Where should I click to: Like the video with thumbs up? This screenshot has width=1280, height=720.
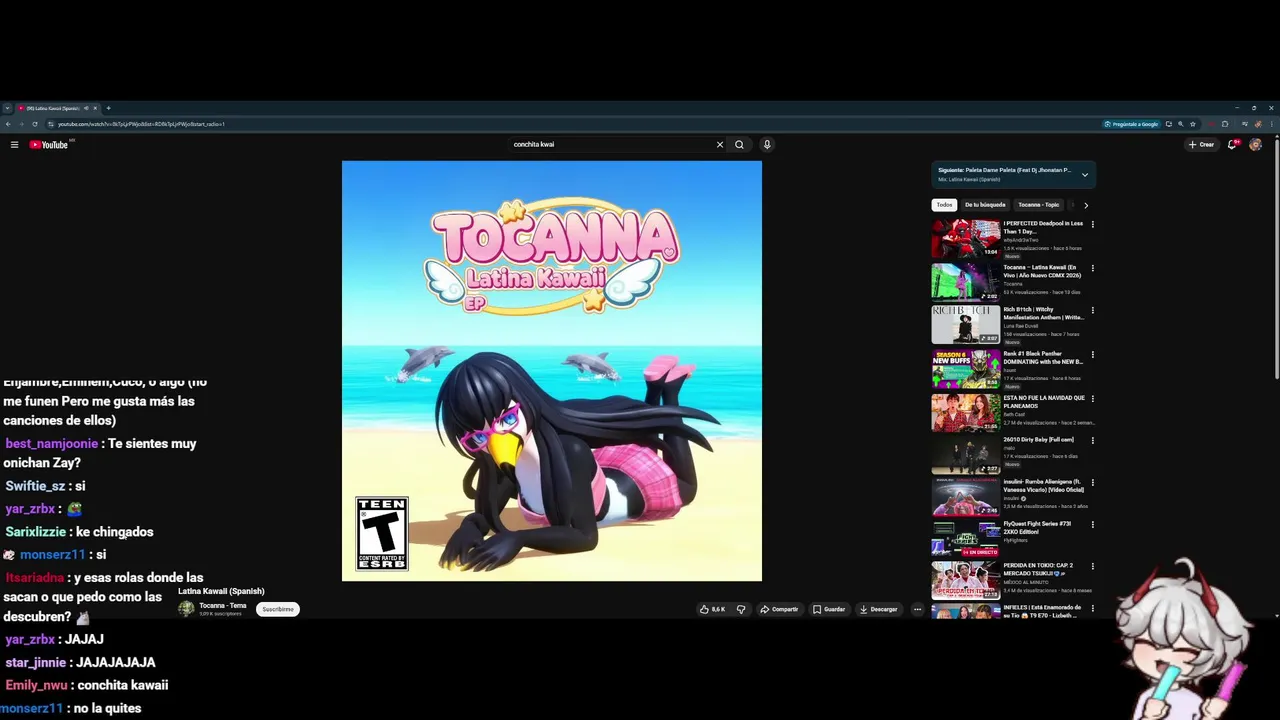(x=712, y=609)
